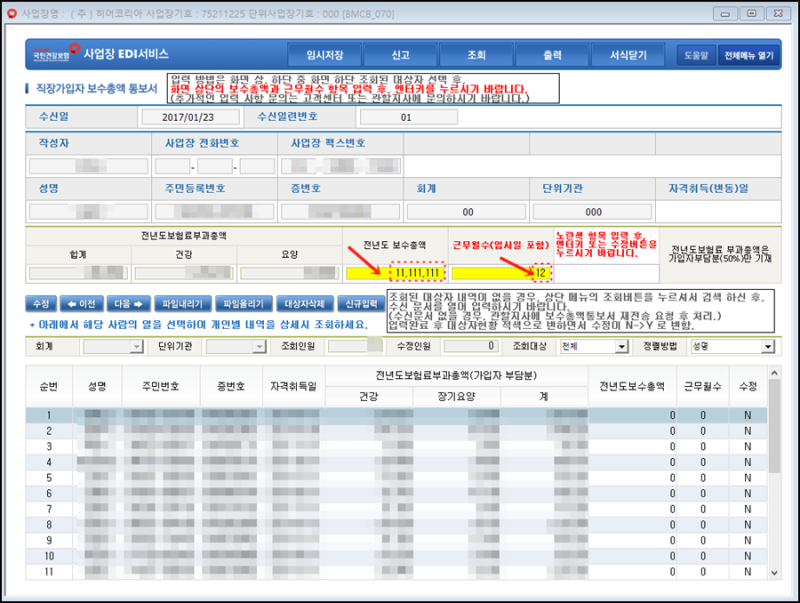Click the 파일내리기 download button
Viewport: 800px width, 603px height.
pyautogui.click(x=182, y=303)
